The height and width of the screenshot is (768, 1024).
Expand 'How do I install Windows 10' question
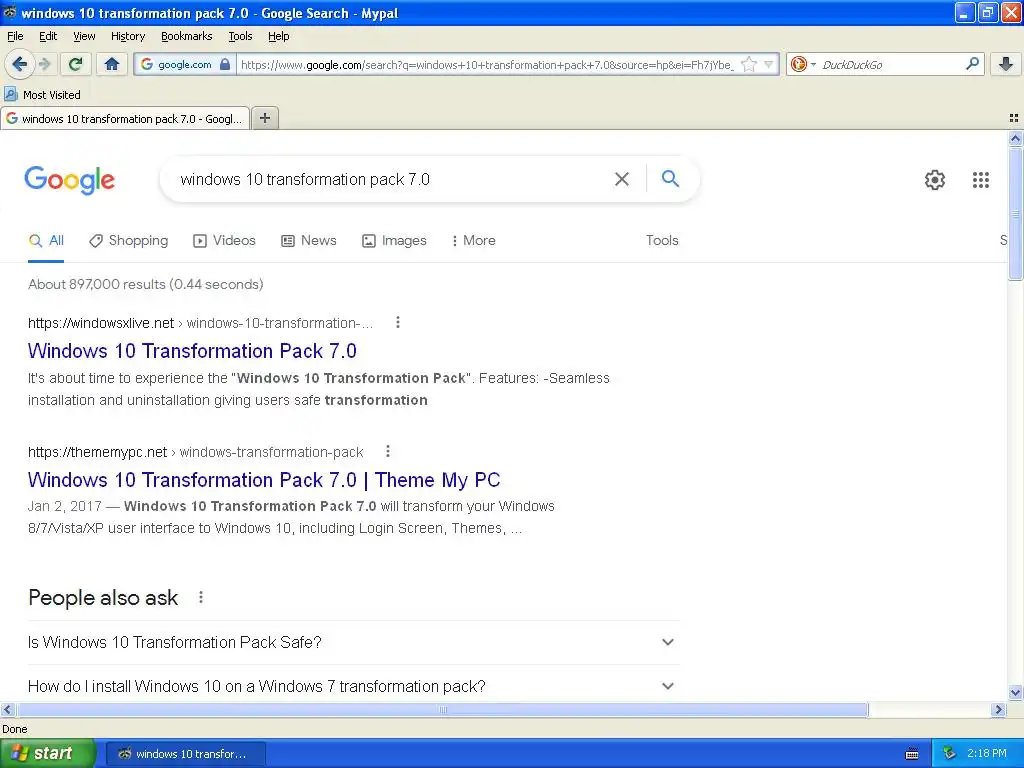tap(353, 686)
